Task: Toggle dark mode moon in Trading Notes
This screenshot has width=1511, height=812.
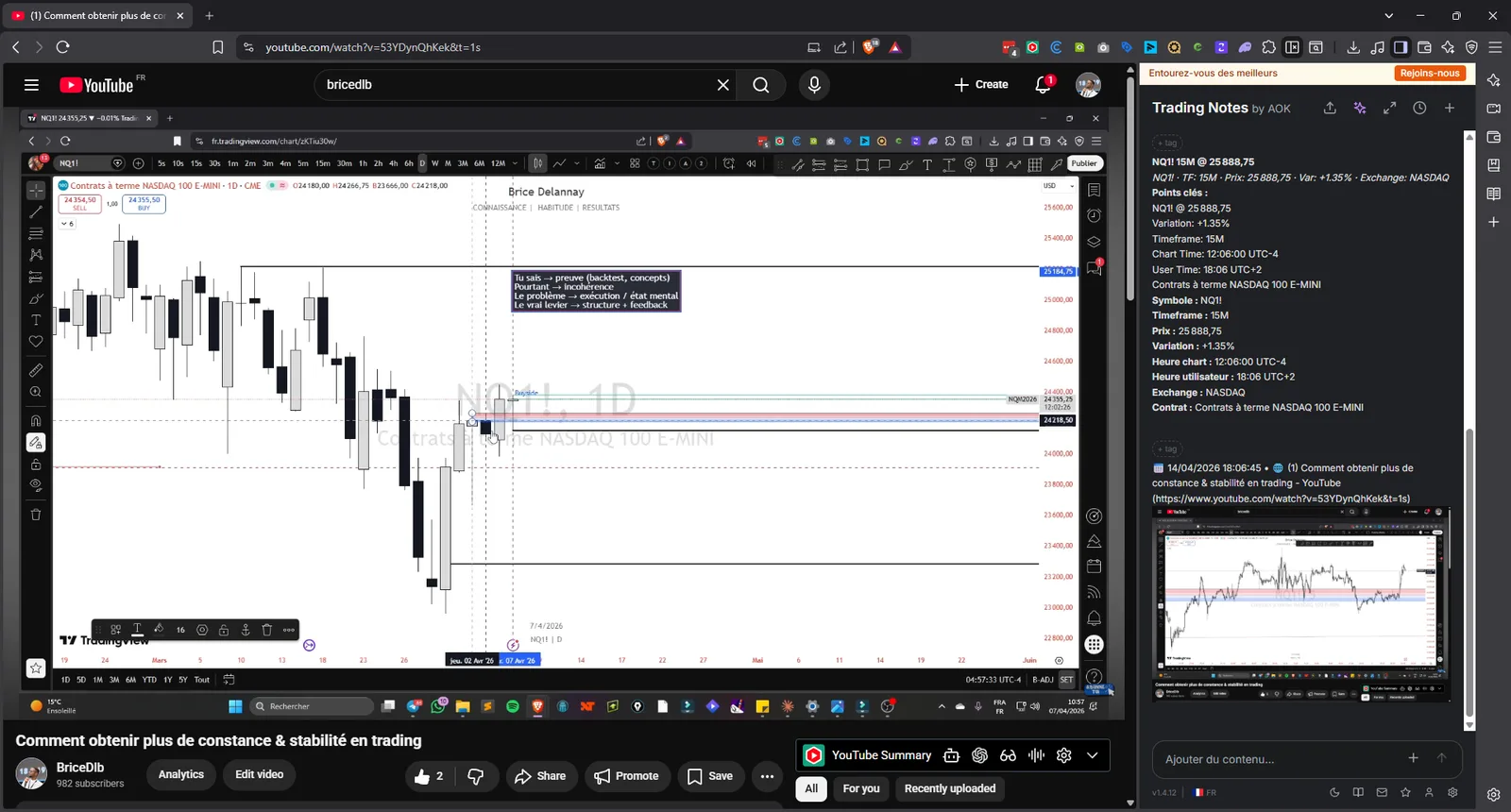Action: coord(1334,792)
